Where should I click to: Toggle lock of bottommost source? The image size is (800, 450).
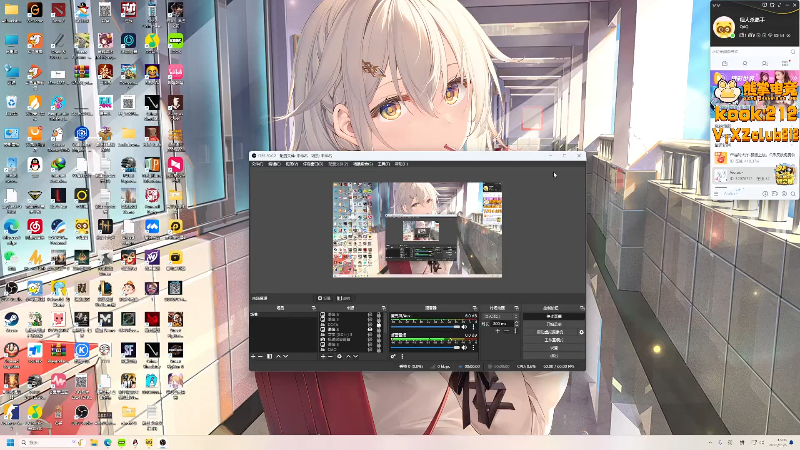(379, 349)
